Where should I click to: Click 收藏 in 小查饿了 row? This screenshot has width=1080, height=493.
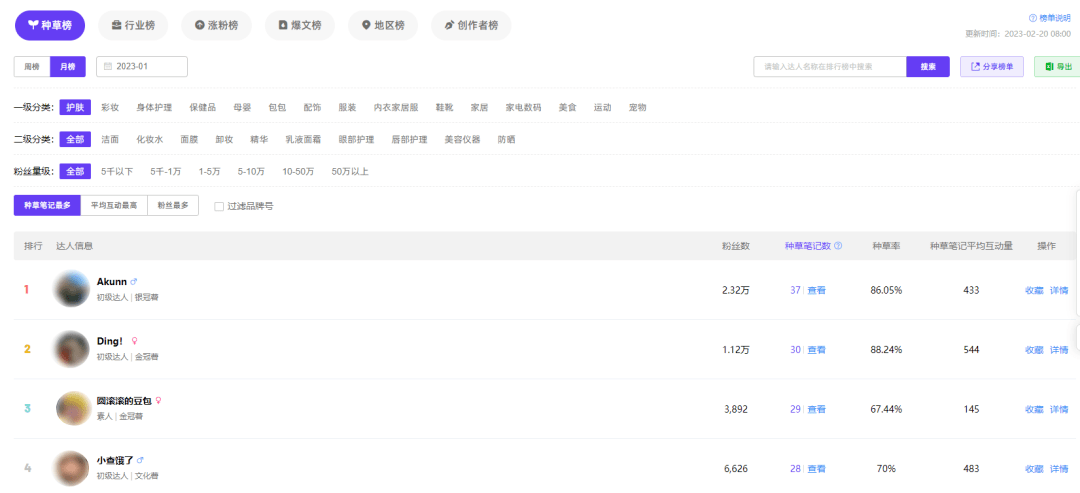tap(1035, 469)
